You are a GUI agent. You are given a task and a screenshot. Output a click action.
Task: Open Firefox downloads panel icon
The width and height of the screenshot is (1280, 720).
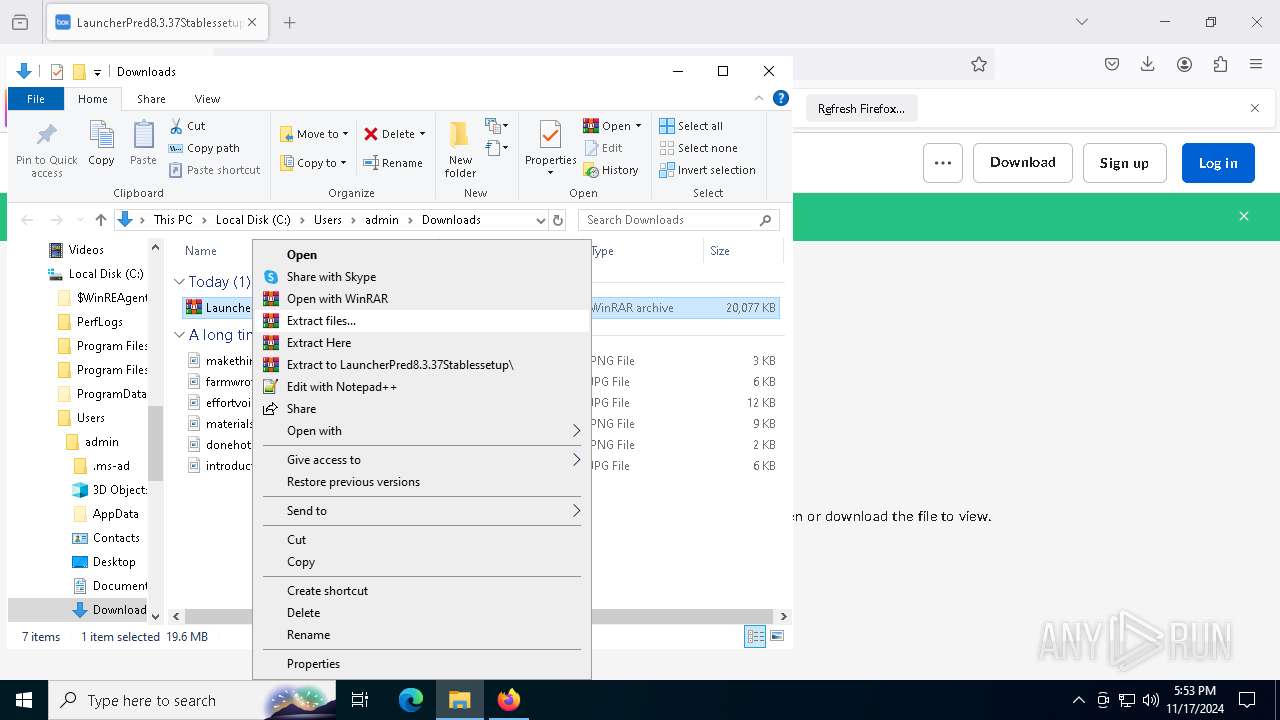coord(1148,64)
